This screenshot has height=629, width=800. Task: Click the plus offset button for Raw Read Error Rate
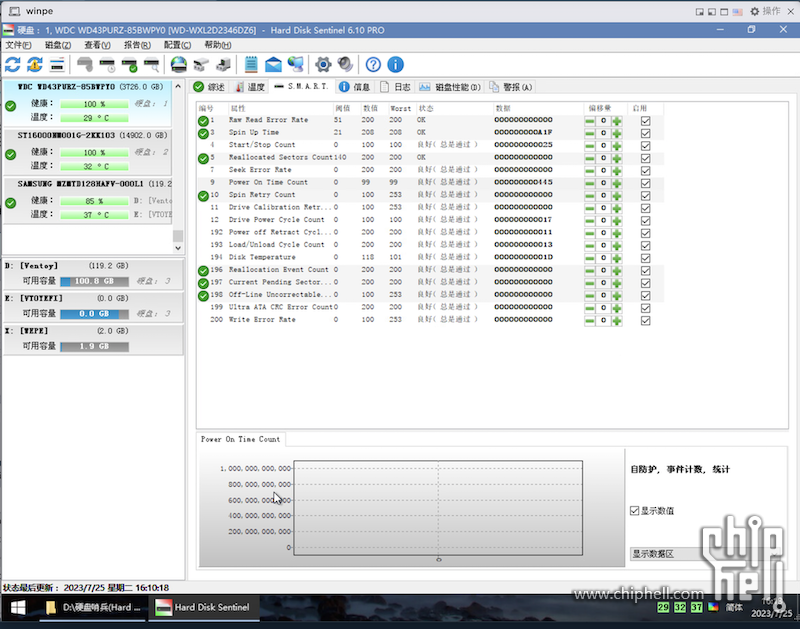[616, 121]
